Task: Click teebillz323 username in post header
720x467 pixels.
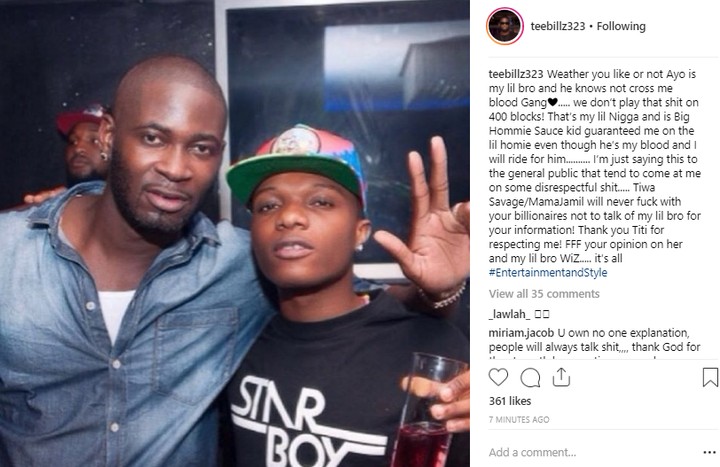Action: click(x=557, y=27)
